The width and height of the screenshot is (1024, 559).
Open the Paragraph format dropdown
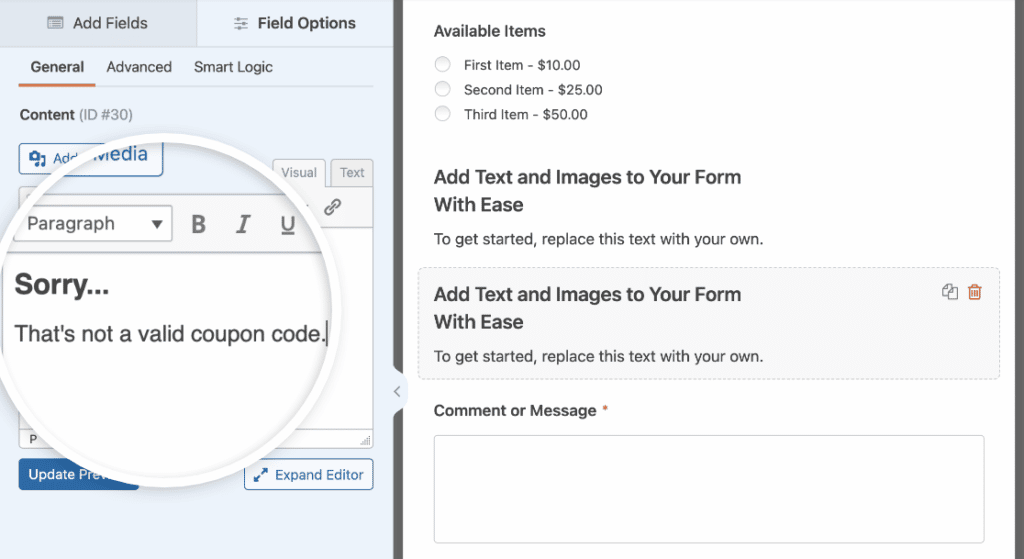(x=95, y=224)
